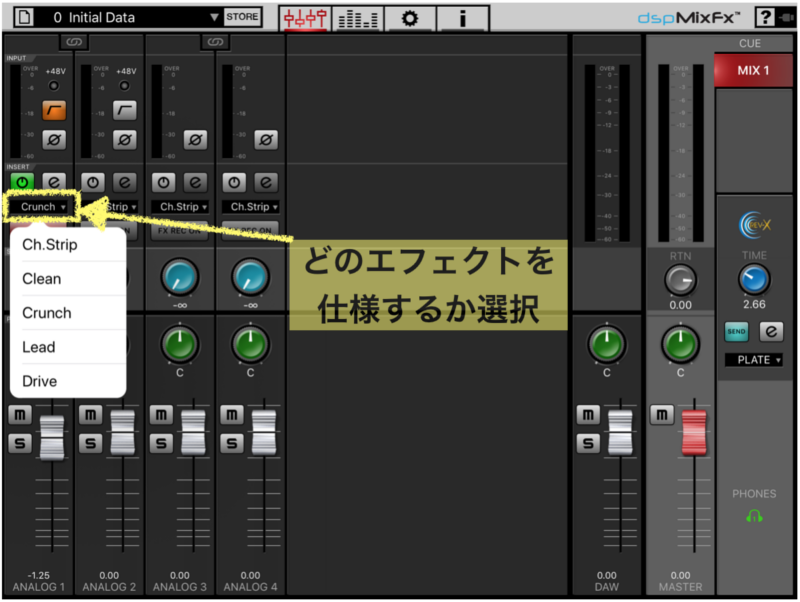Open the insert effect editor for Analog 4
Screen dimensions: 800x602
(266, 182)
